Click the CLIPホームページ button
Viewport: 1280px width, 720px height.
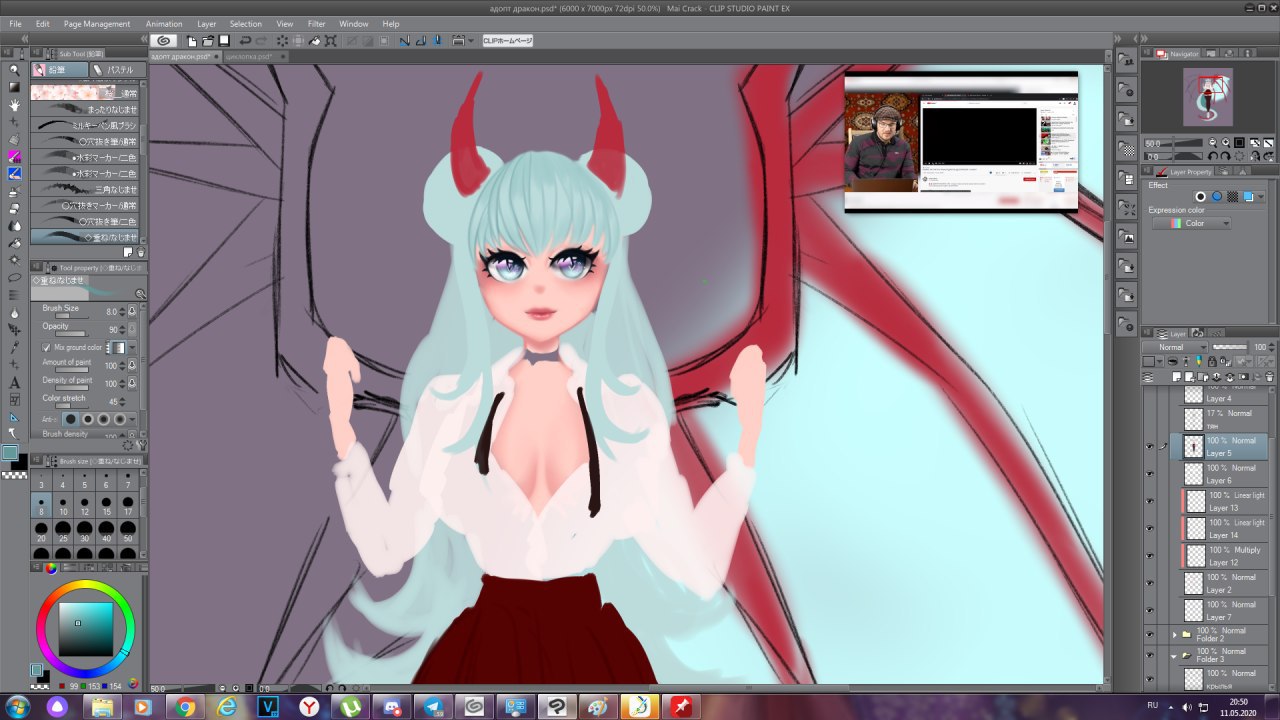click(x=508, y=41)
